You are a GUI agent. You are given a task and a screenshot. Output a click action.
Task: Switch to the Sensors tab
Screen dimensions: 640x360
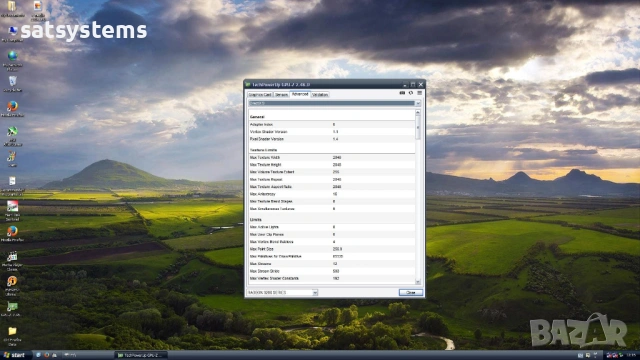[x=281, y=95]
